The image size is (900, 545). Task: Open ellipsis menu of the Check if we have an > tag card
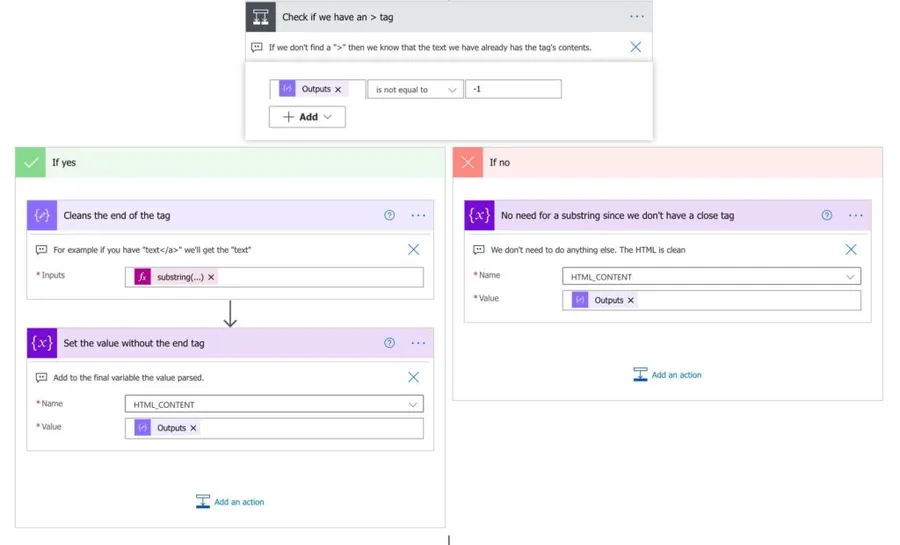637,17
